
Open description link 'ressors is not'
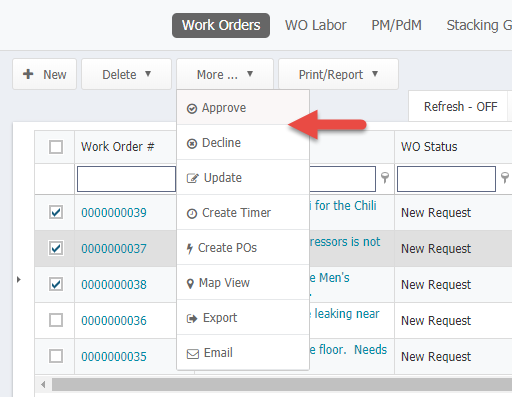pyautogui.click(x=345, y=242)
